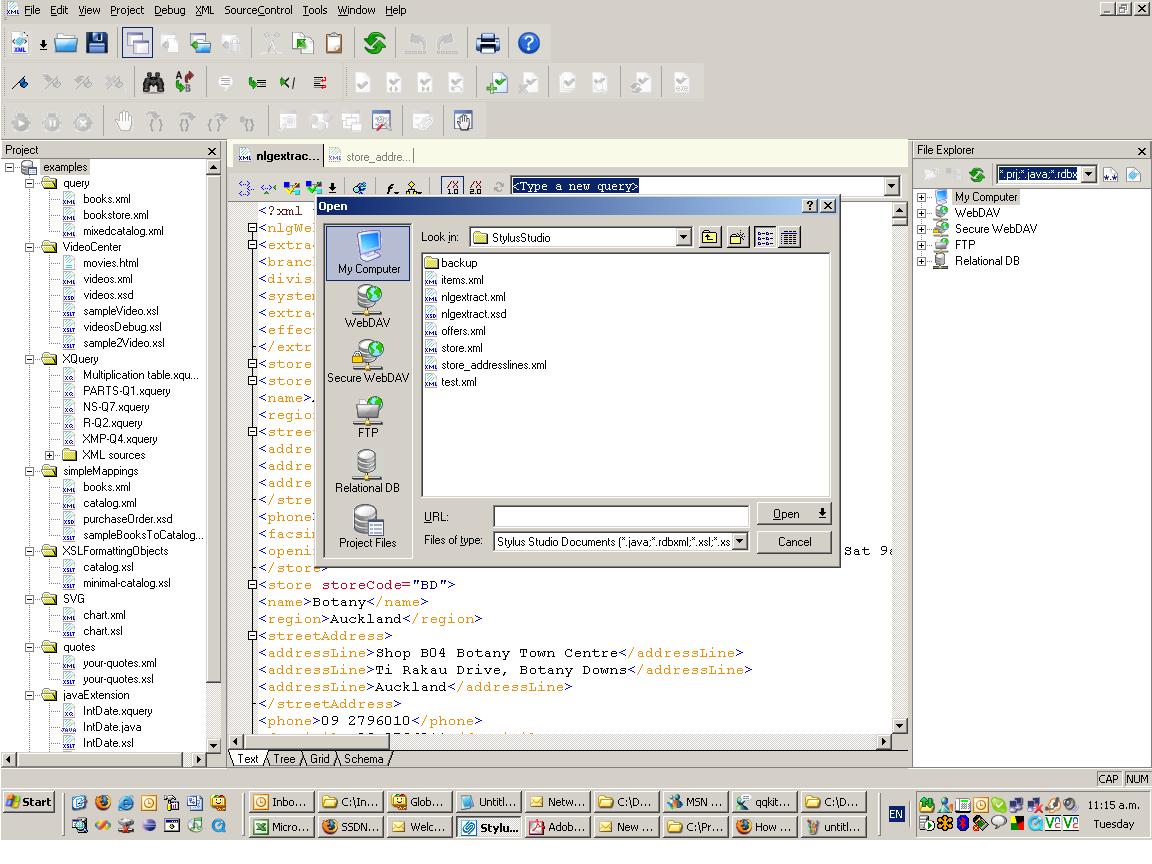The width and height of the screenshot is (1152, 864).
Task: Click the blue Help question mark icon
Action: [x=529, y=43]
